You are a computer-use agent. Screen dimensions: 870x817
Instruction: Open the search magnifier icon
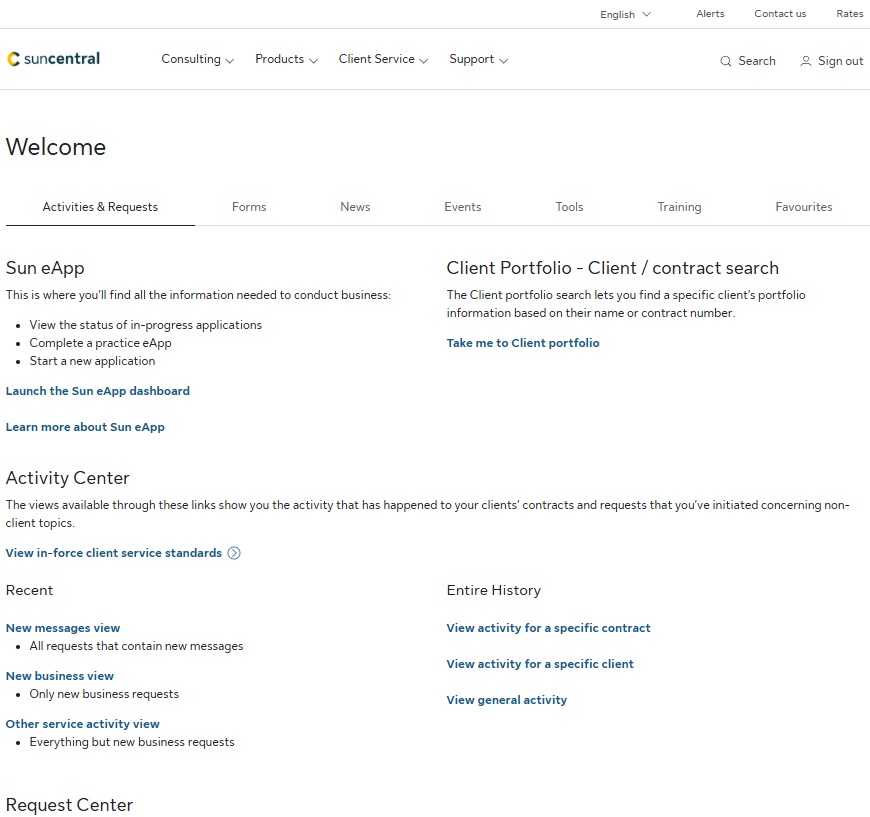(723, 61)
